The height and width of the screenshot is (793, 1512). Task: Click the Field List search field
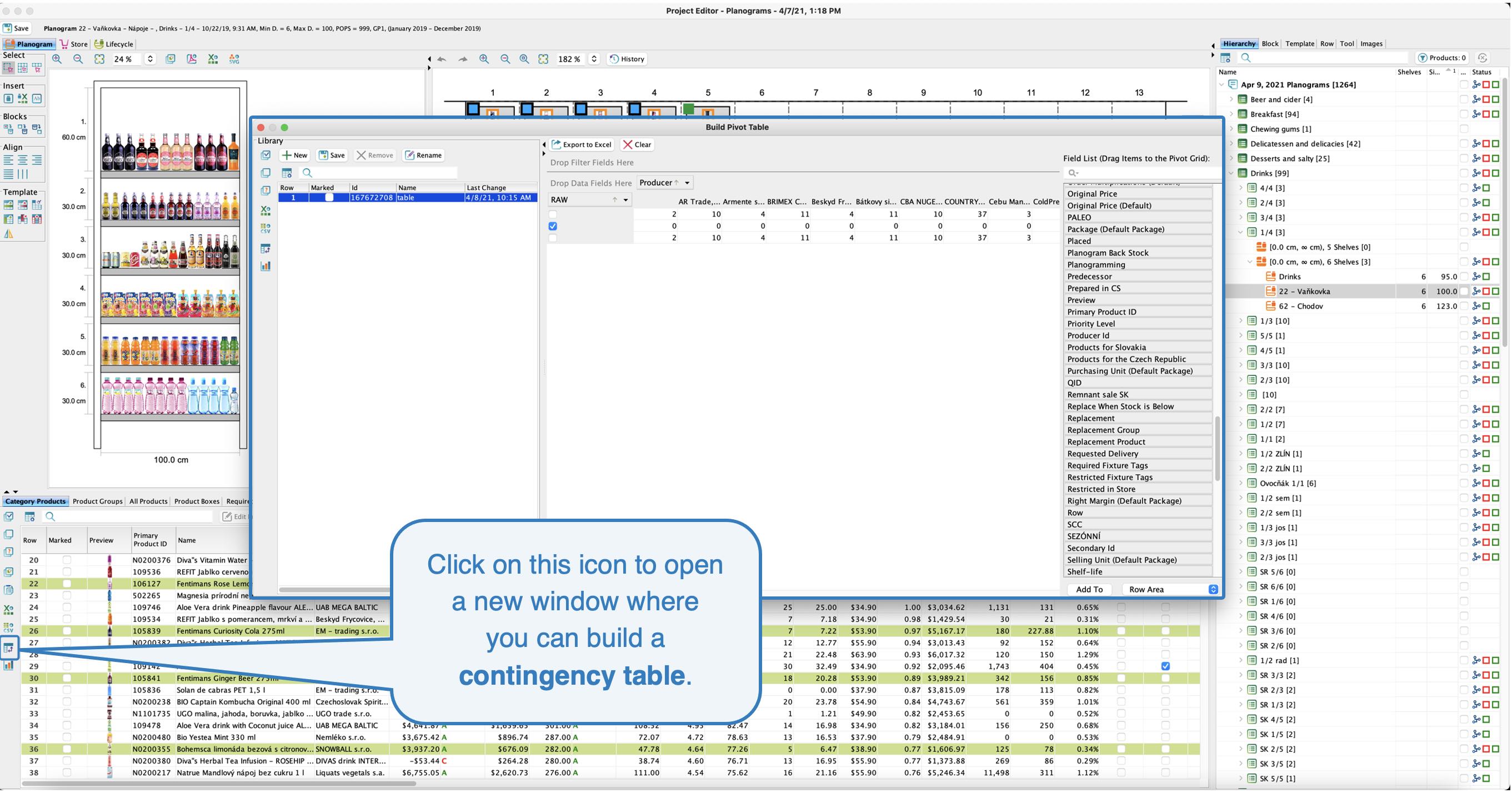[x=1141, y=173]
